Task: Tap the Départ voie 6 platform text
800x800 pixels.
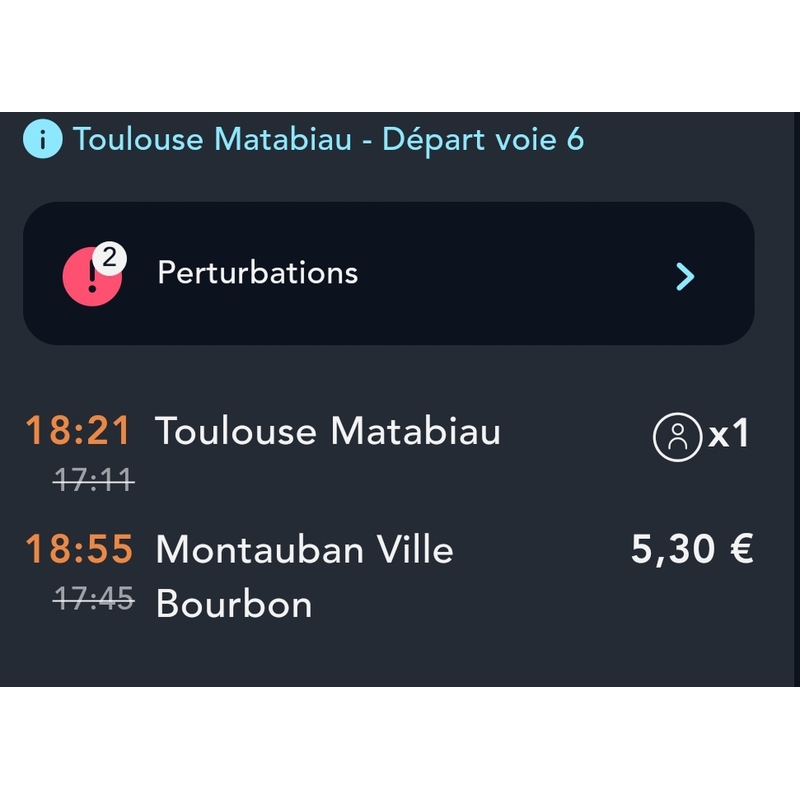Action: pyautogui.click(x=483, y=139)
